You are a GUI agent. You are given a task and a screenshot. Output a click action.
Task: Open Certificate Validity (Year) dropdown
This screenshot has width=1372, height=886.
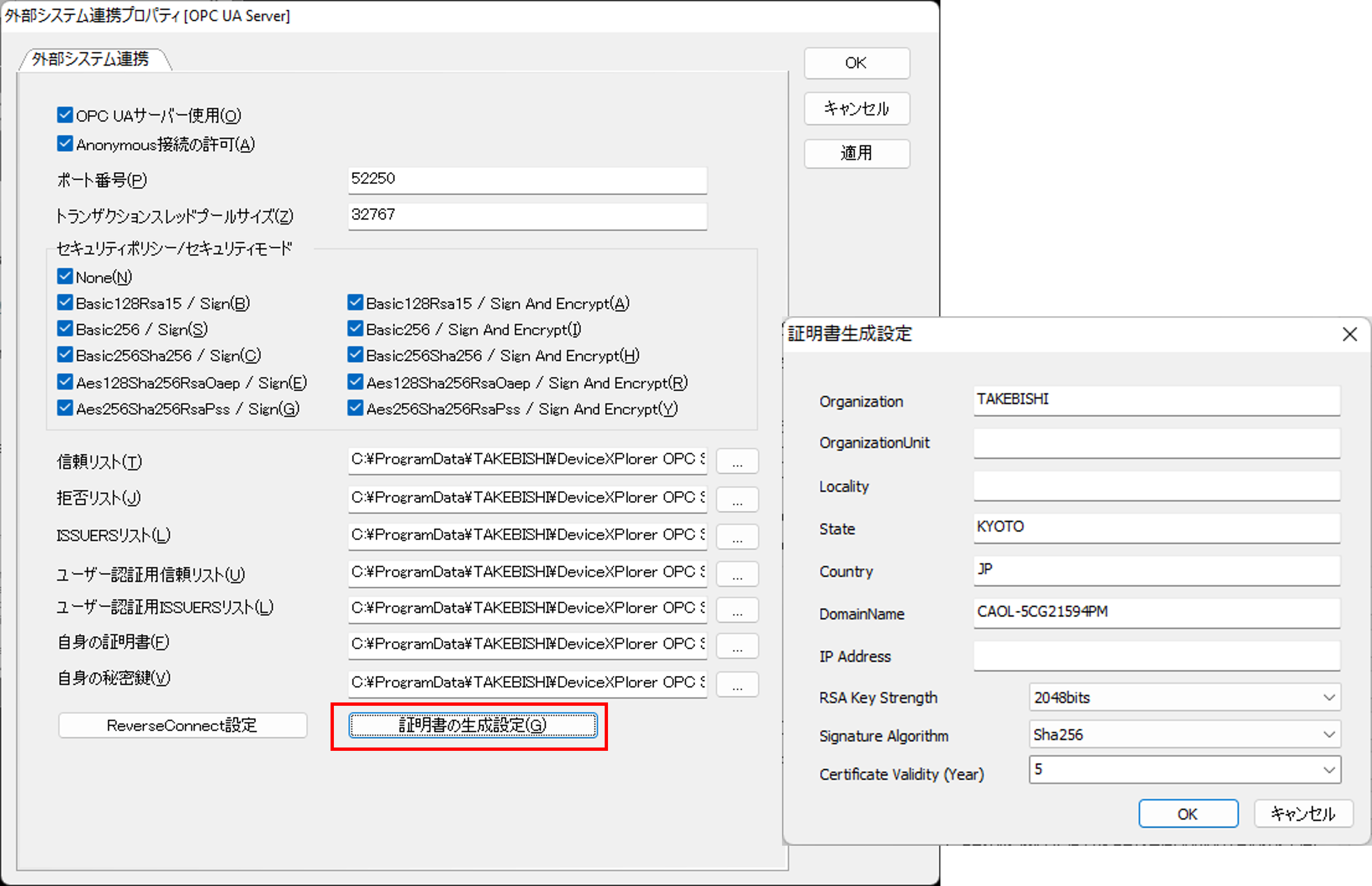[x=1329, y=770]
